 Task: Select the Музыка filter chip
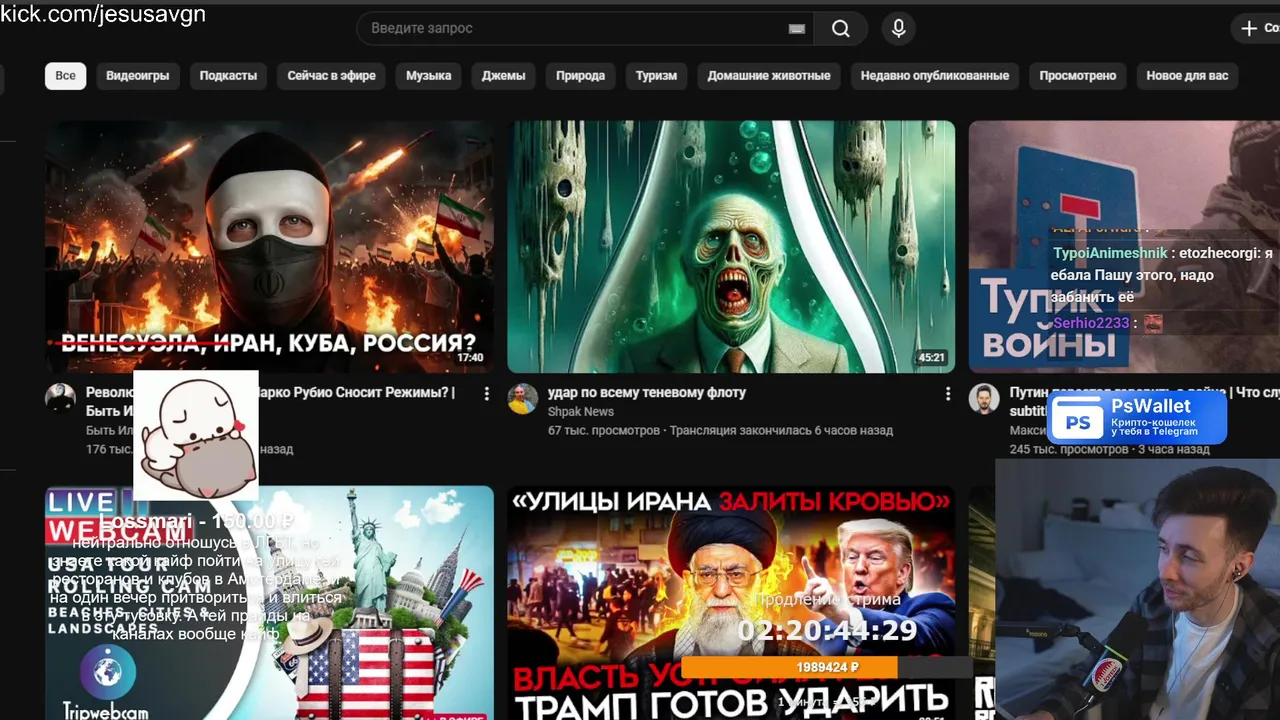tap(428, 76)
